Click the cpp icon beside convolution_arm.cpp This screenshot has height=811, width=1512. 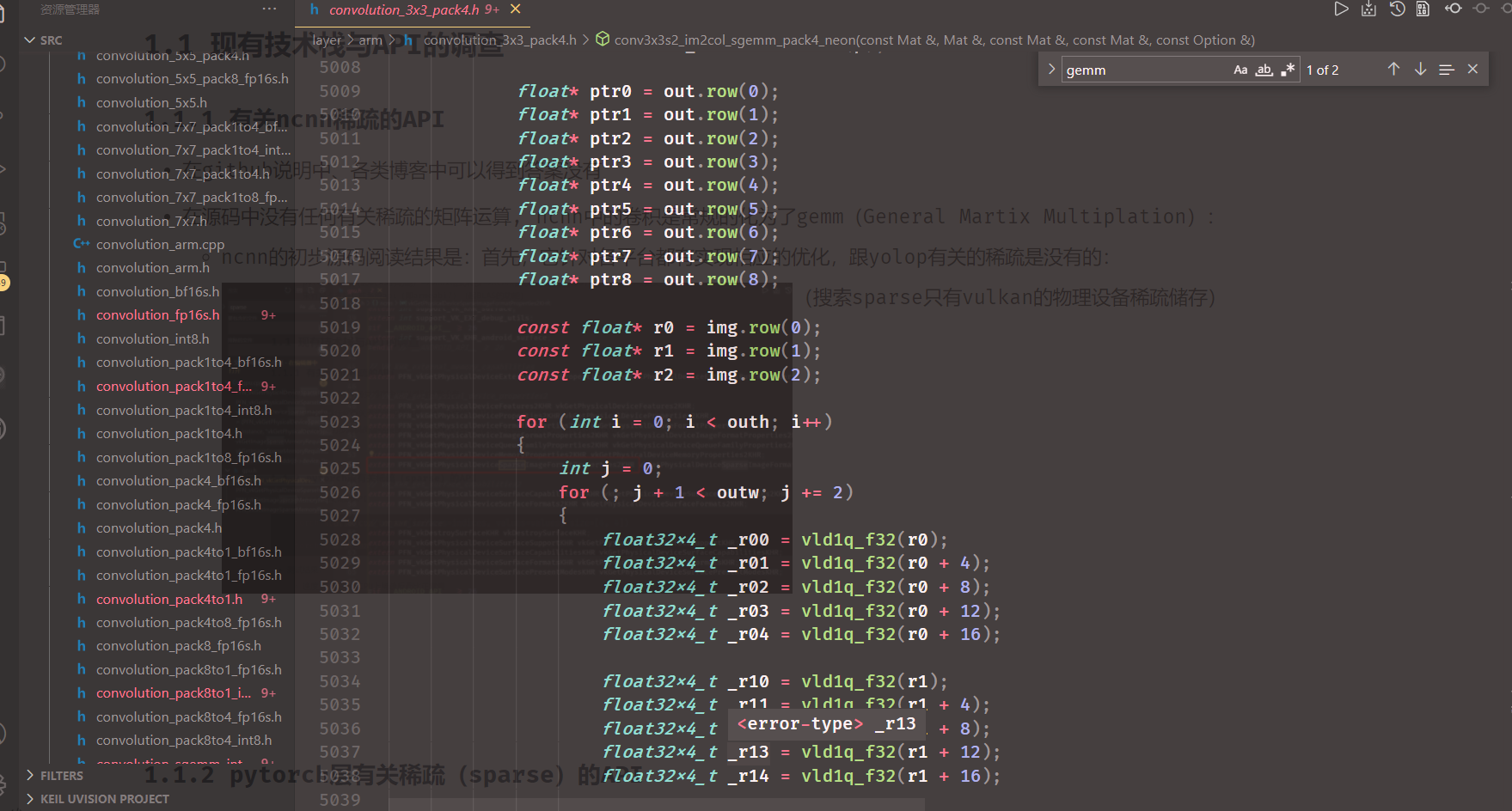[82, 244]
